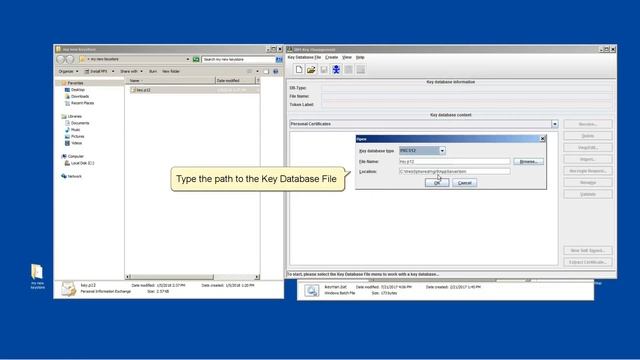Click New folder in Explorer toolbar
Image resolution: width=640 pixels, height=360 pixels.
point(171,71)
